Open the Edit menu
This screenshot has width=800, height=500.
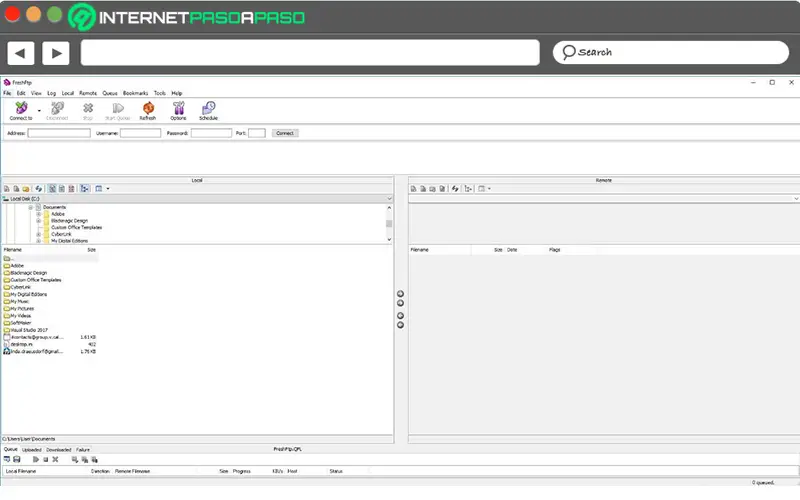point(21,93)
